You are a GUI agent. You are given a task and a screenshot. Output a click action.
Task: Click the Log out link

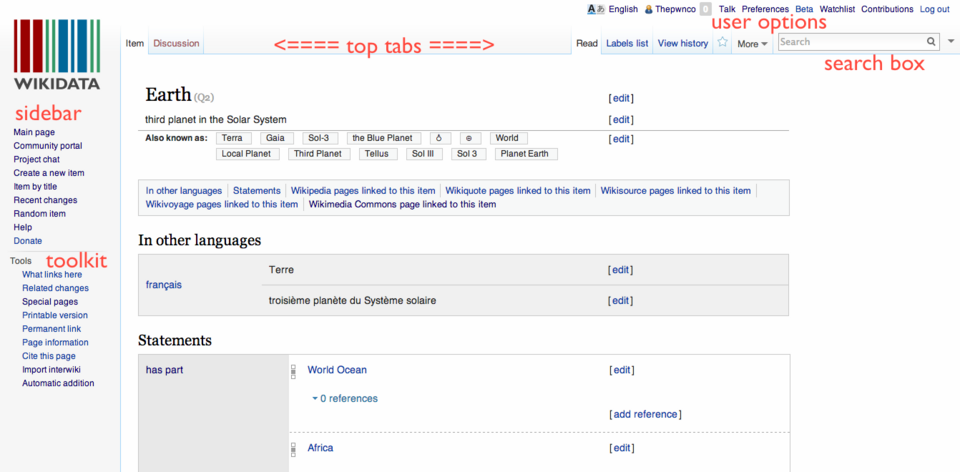[x=934, y=9]
